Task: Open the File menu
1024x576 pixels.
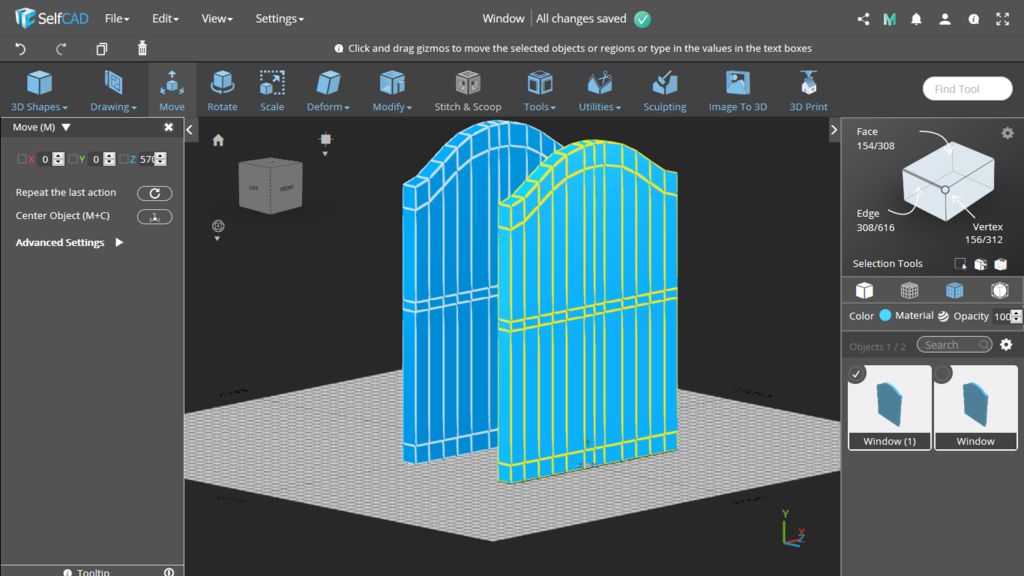Action: [x=117, y=18]
